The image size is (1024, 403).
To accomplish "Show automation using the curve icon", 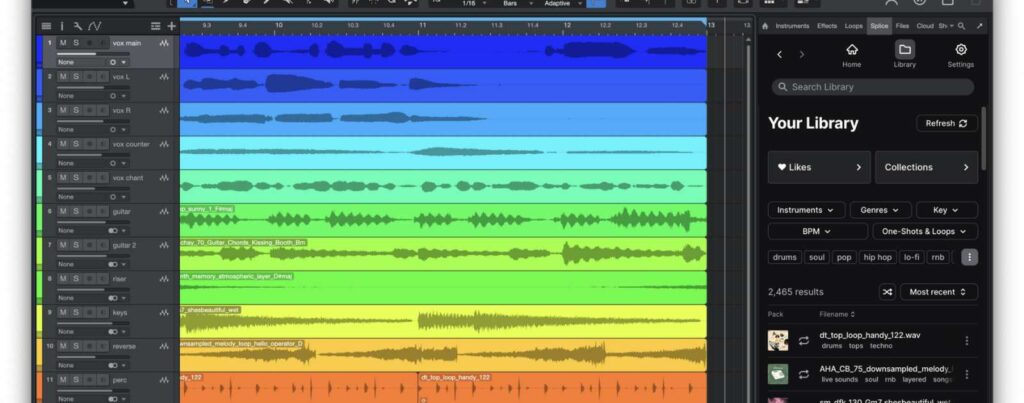I will pyautogui.click(x=94, y=25).
